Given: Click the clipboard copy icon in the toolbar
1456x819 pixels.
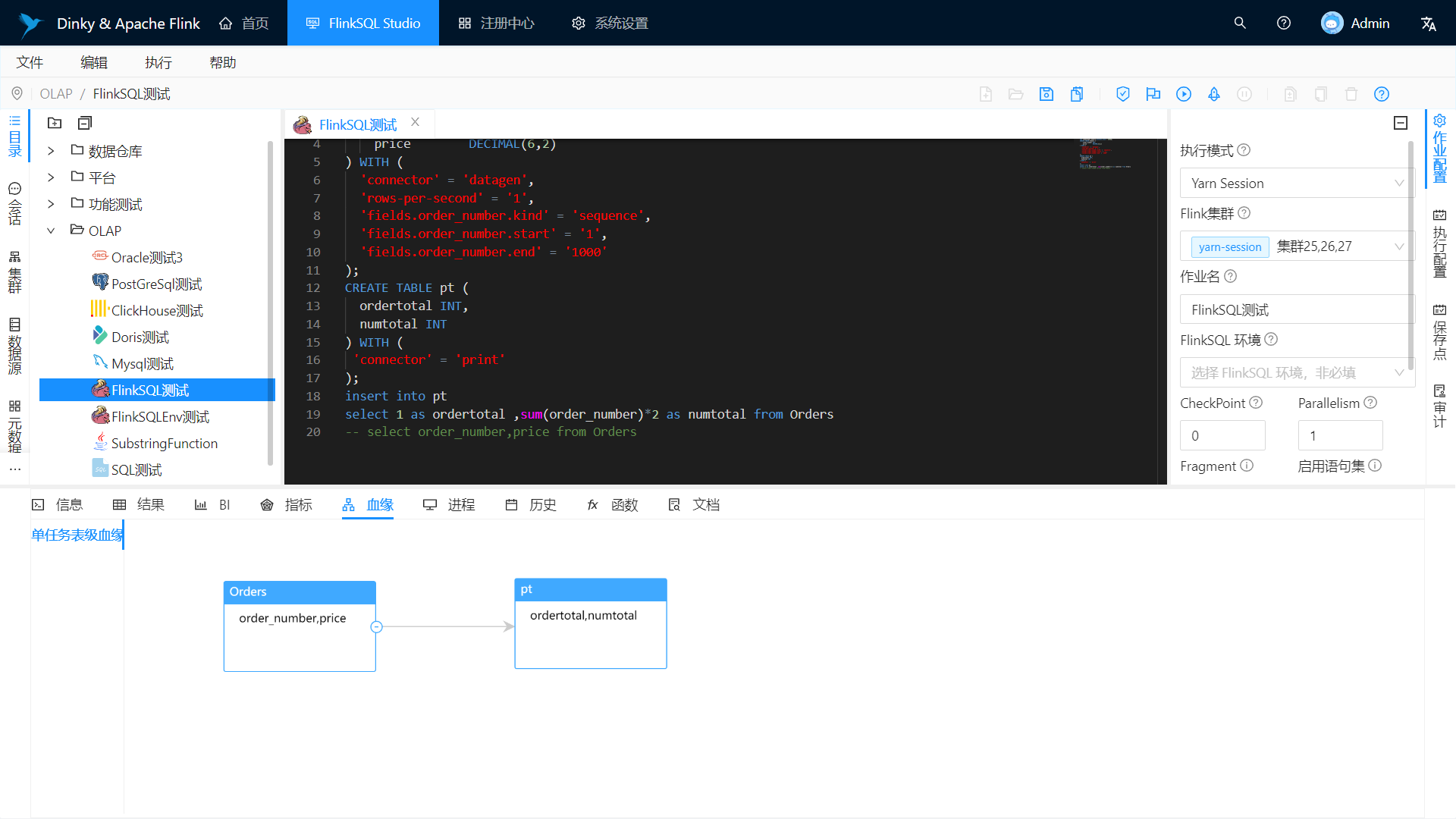Looking at the screenshot, I should (x=1077, y=94).
